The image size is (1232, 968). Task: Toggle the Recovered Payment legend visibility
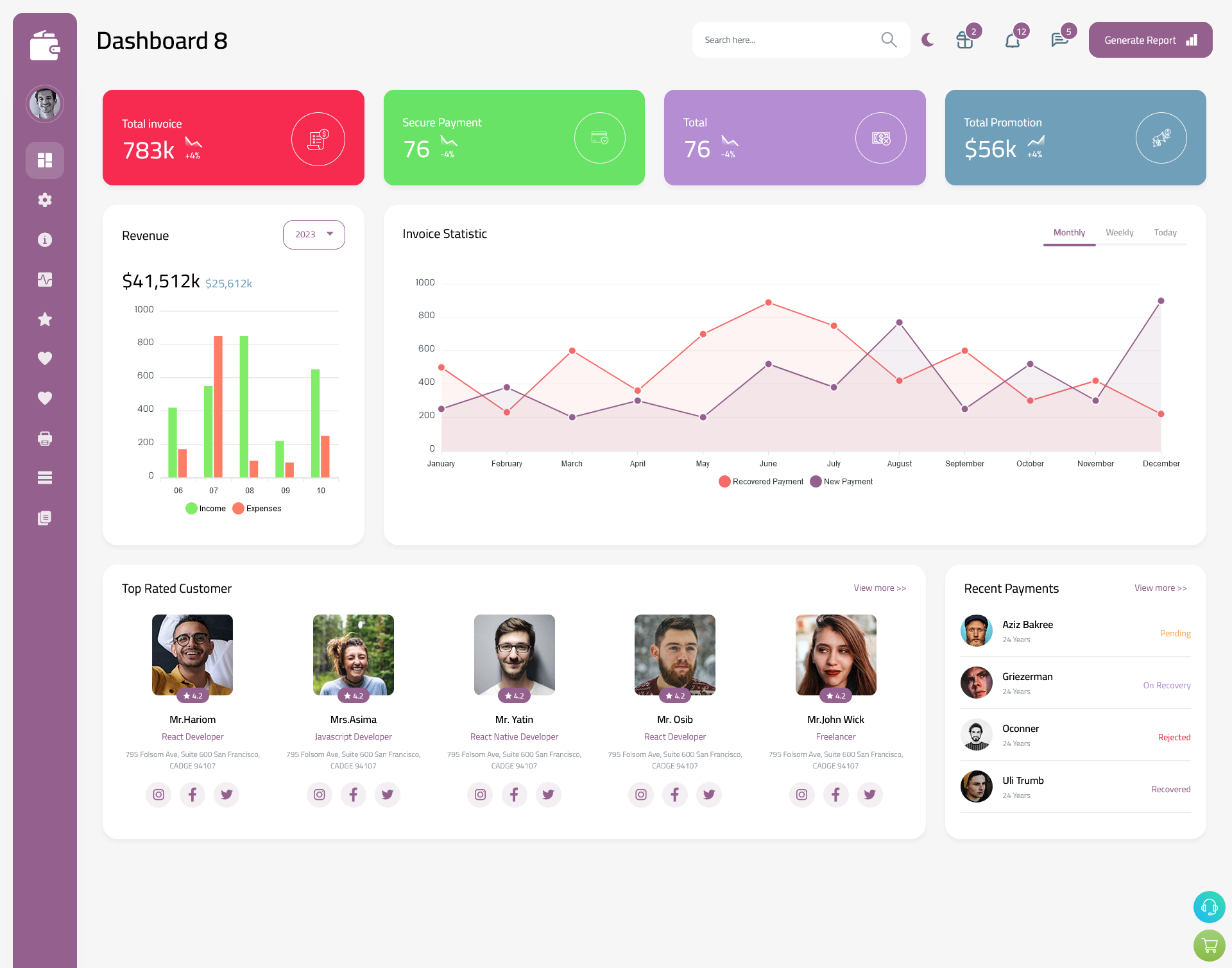point(761,481)
